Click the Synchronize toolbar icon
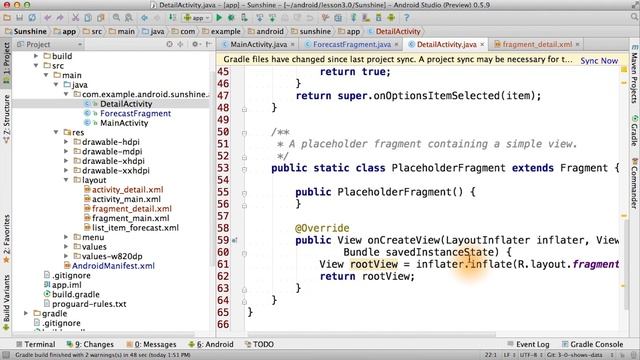This screenshot has width=640, height=360. 32,18
